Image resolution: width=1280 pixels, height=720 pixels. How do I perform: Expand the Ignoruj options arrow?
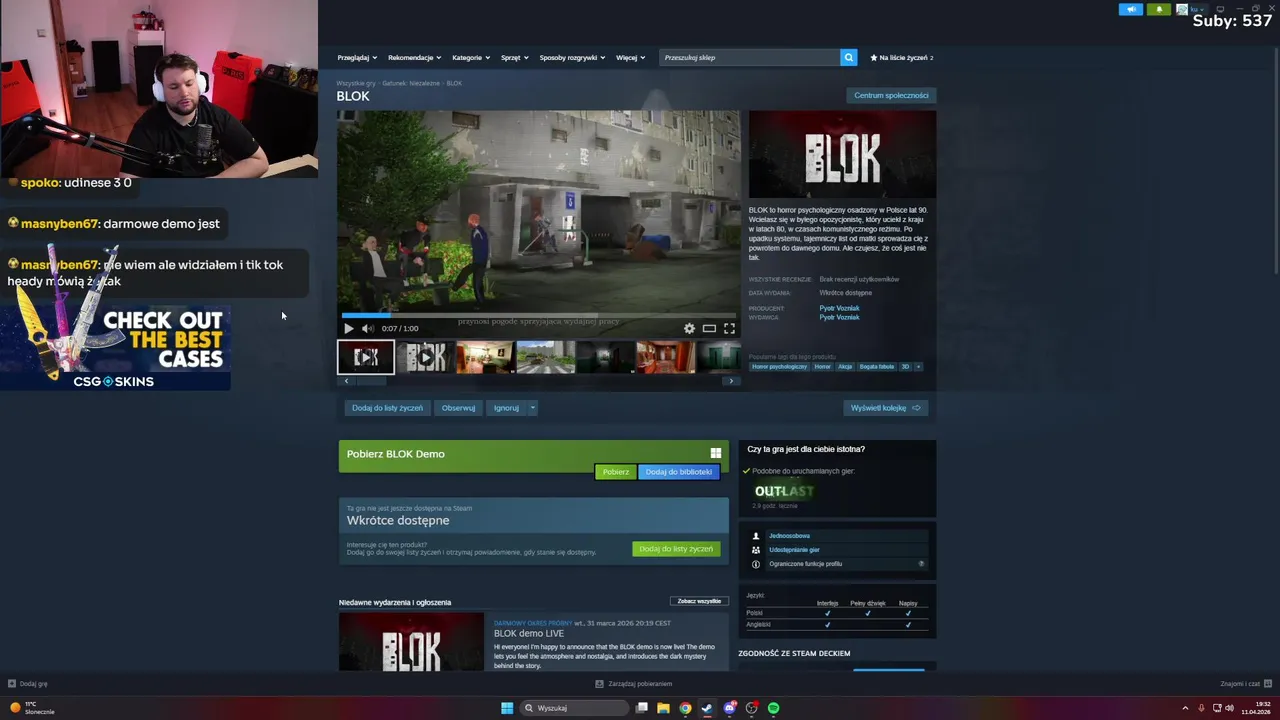(532, 408)
